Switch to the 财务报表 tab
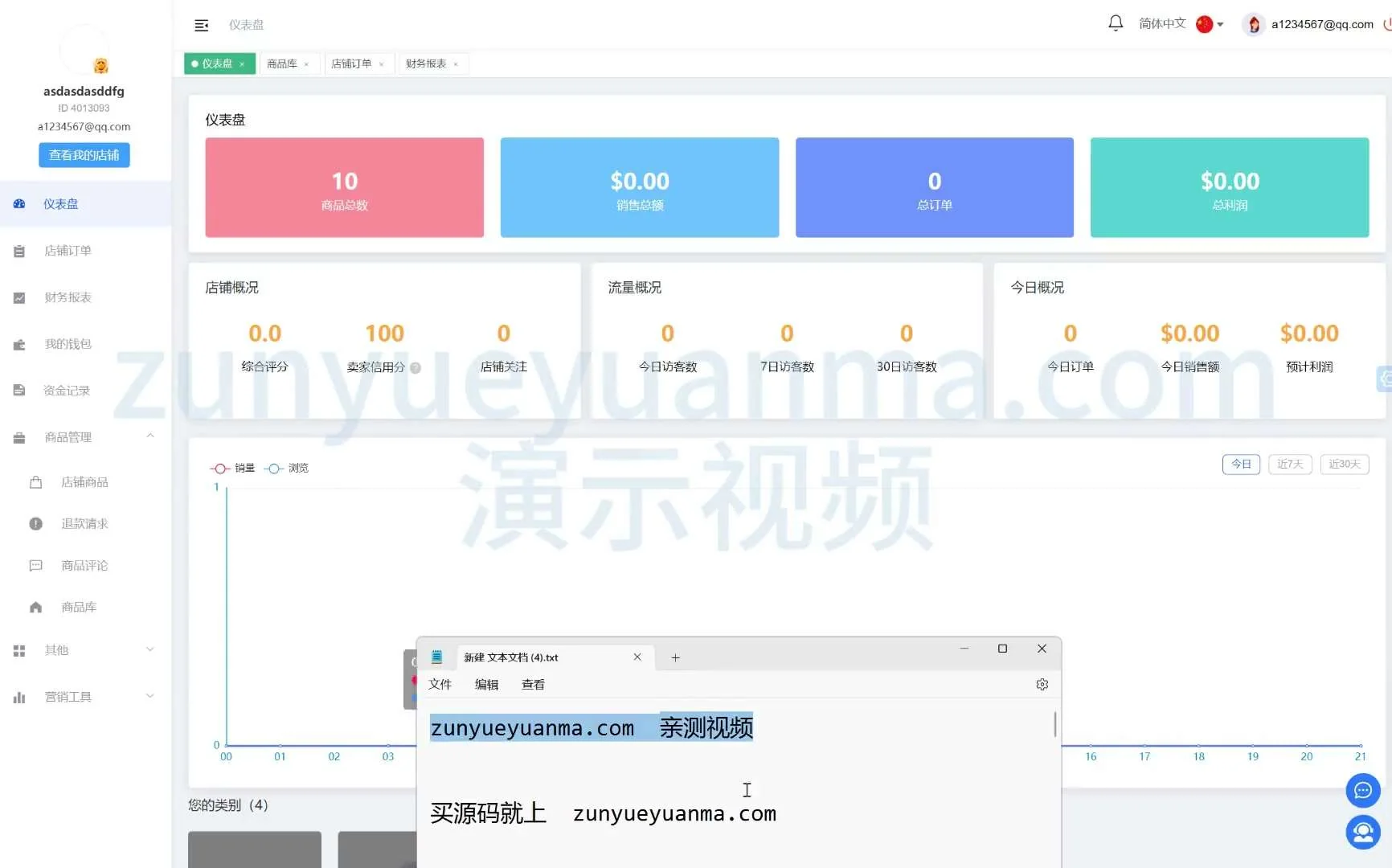The height and width of the screenshot is (868, 1392). pos(426,64)
